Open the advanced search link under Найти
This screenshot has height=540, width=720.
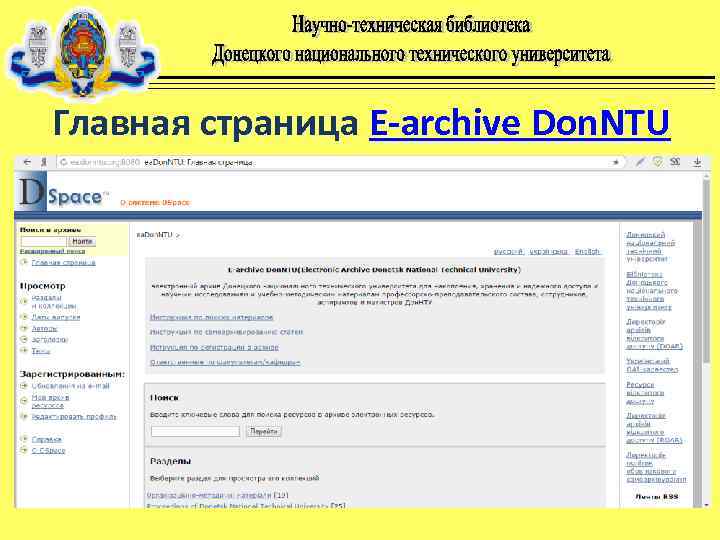pos(52,251)
